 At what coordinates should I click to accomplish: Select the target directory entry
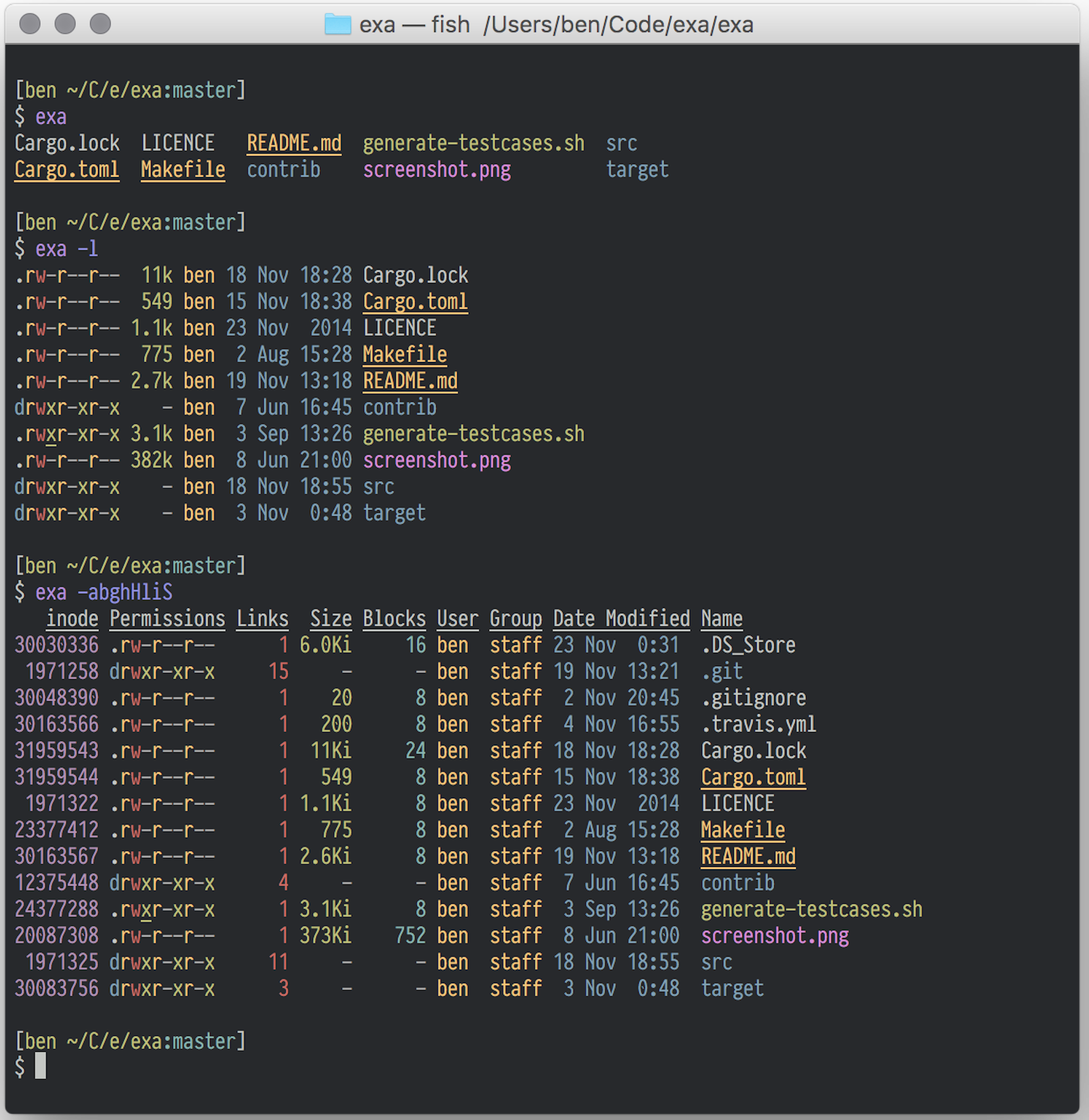click(x=732, y=988)
